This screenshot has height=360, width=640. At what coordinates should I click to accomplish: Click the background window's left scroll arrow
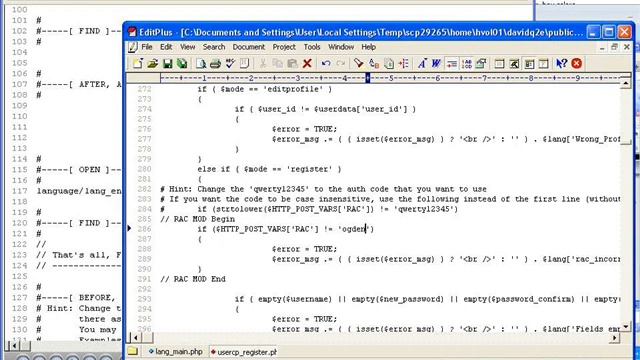pyautogui.click(x=14, y=346)
